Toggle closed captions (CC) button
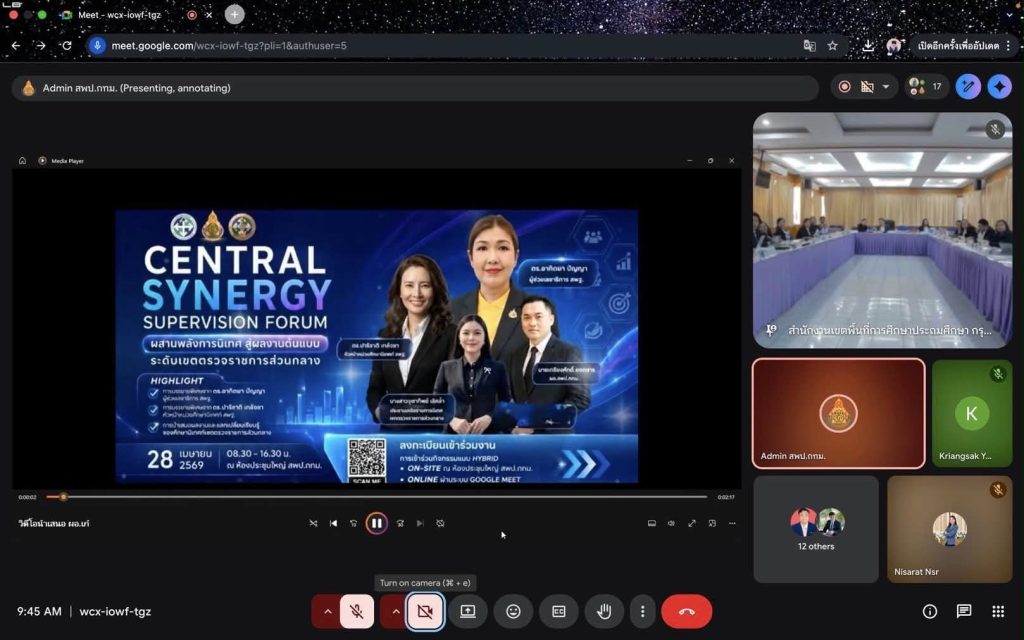 [x=558, y=611]
